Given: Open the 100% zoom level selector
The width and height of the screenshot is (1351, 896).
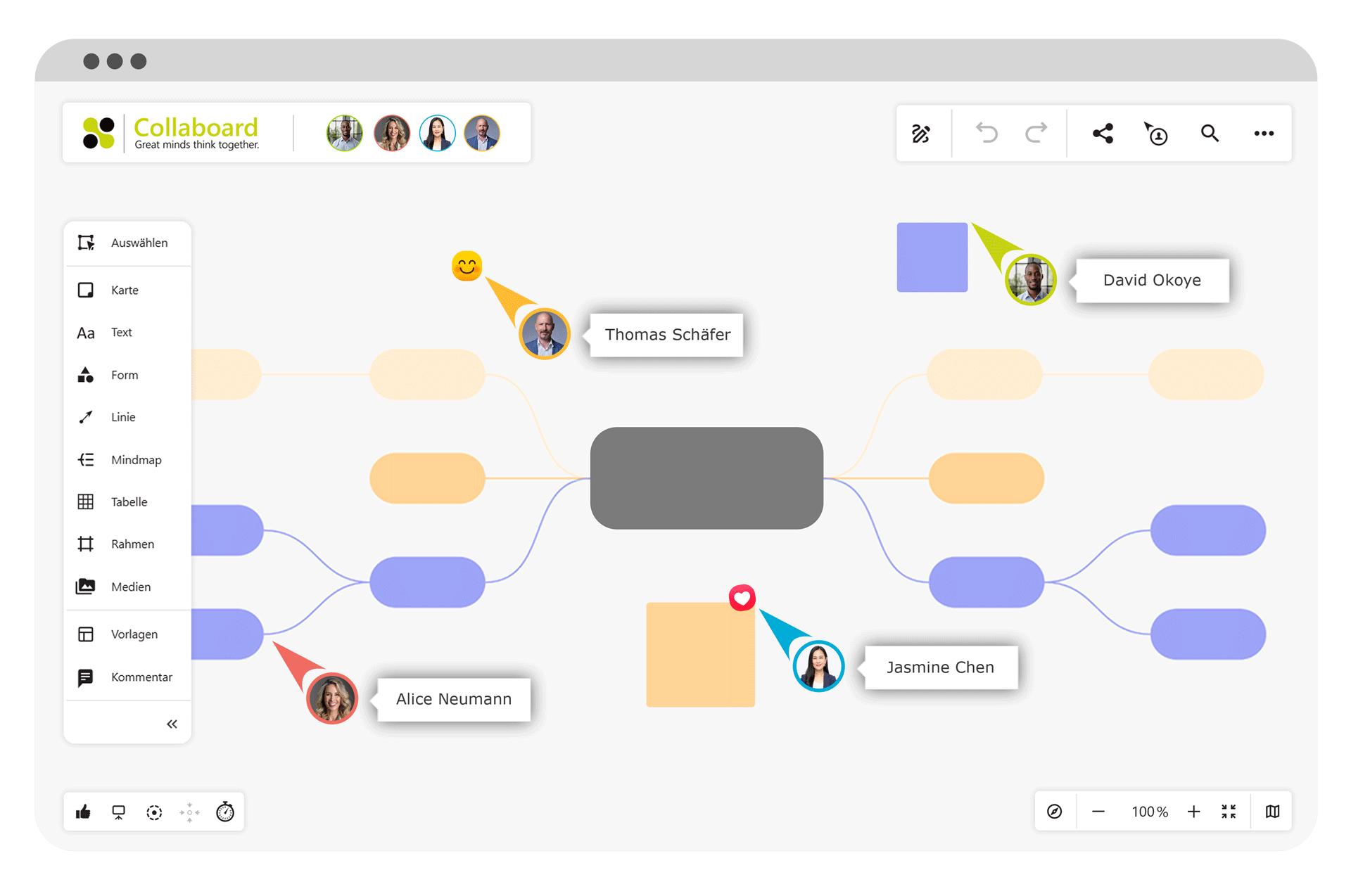Looking at the screenshot, I should tap(1149, 811).
